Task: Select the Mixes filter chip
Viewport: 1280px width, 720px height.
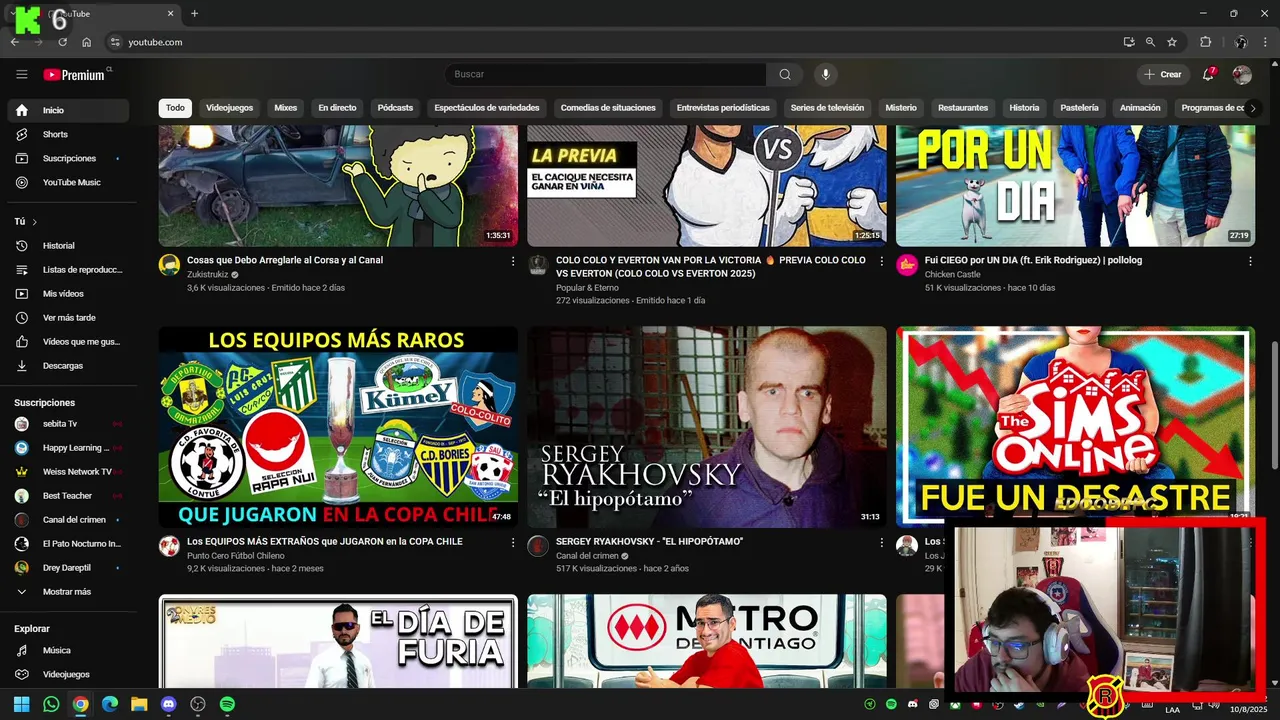Action: [x=286, y=108]
